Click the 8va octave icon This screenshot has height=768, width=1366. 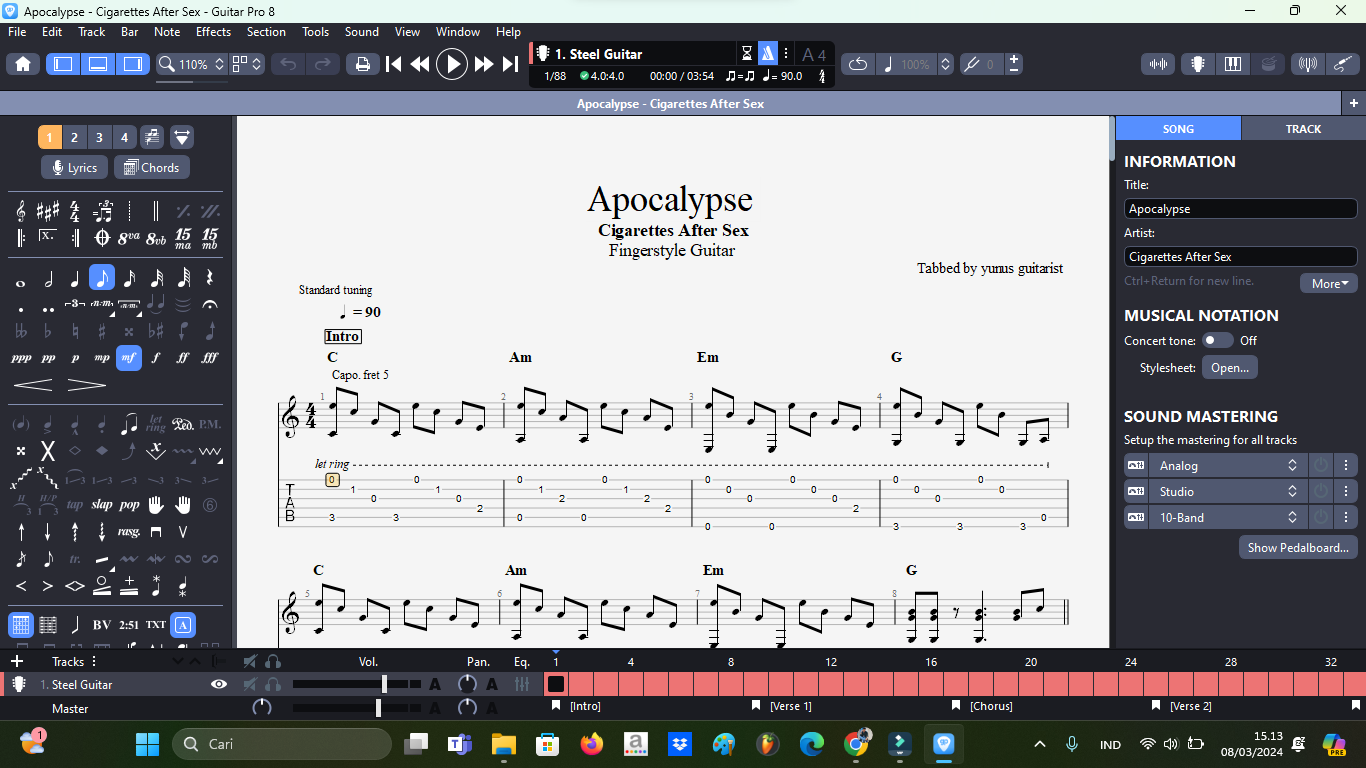(x=129, y=238)
